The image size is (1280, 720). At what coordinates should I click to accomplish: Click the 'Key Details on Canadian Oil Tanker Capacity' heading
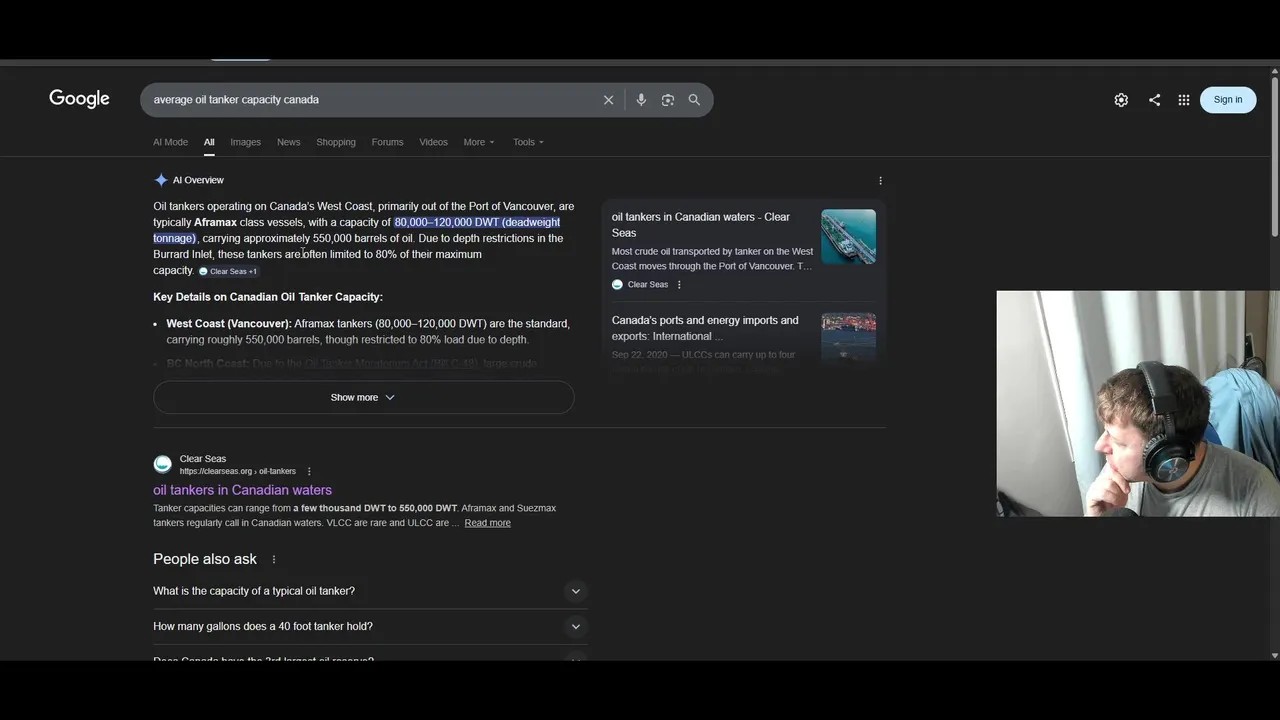(268, 297)
